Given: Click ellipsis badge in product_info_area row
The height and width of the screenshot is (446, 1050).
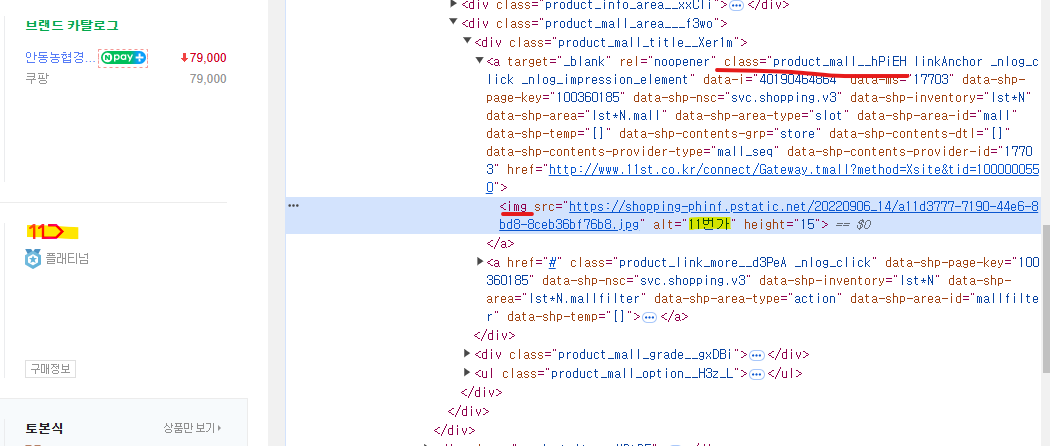Looking at the screenshot, I should coord(737,5).
